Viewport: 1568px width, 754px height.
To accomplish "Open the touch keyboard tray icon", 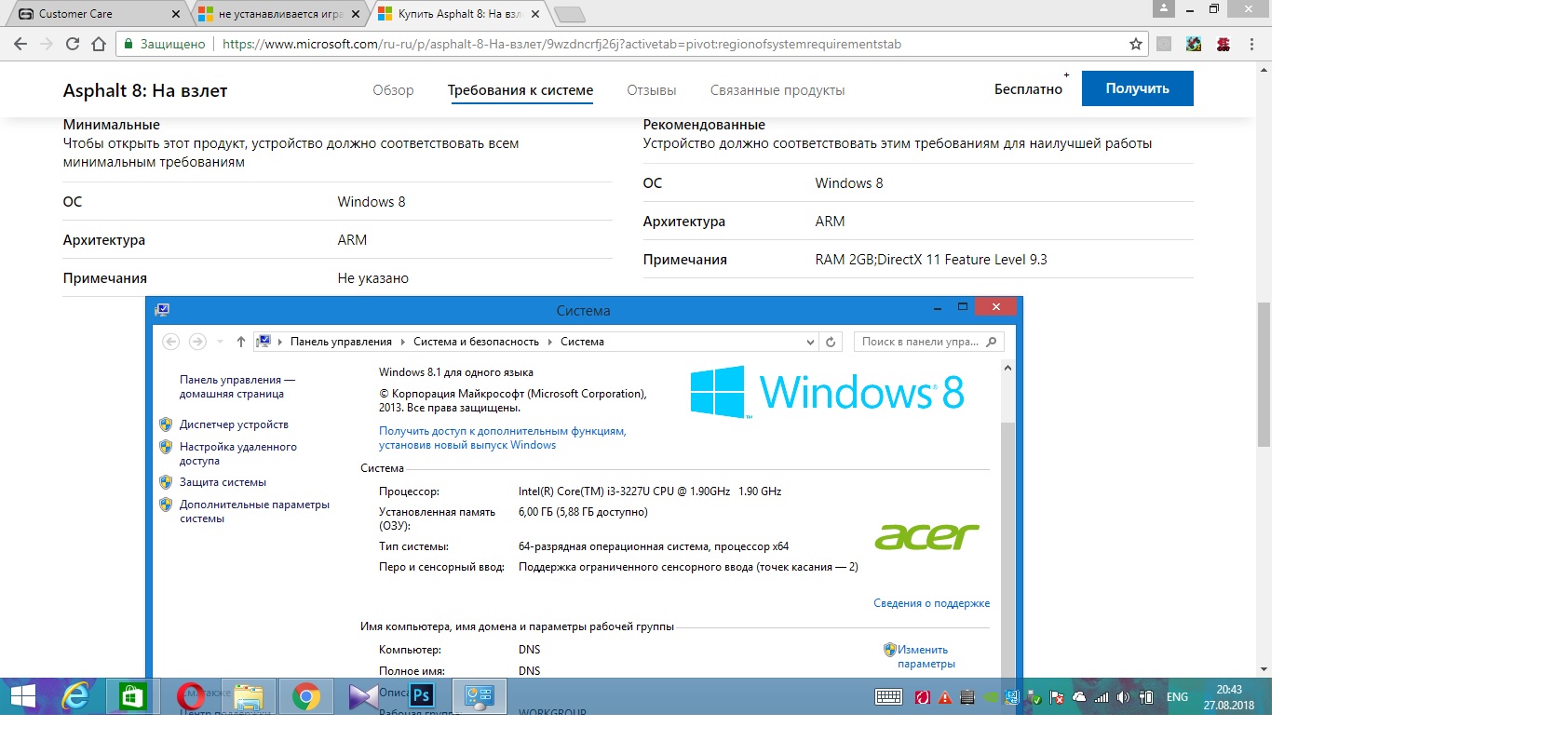I will (x=888, y=697).
